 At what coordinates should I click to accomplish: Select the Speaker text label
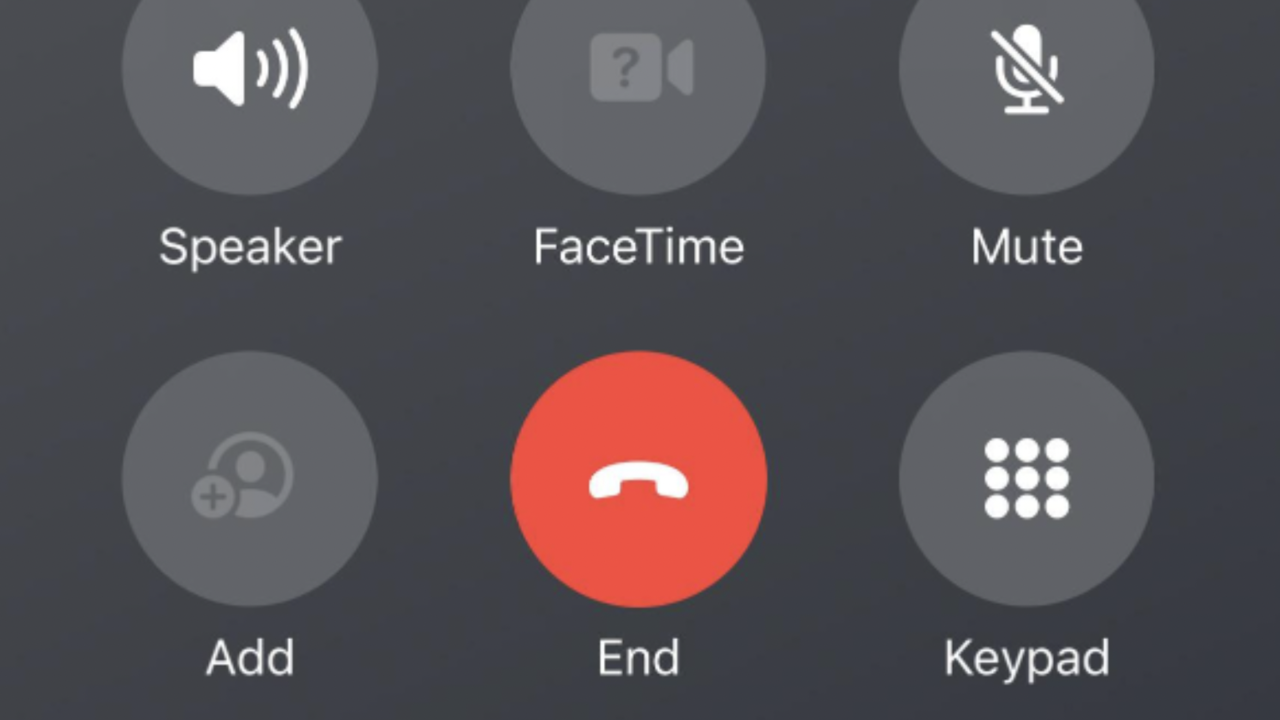tap(250, 248)
